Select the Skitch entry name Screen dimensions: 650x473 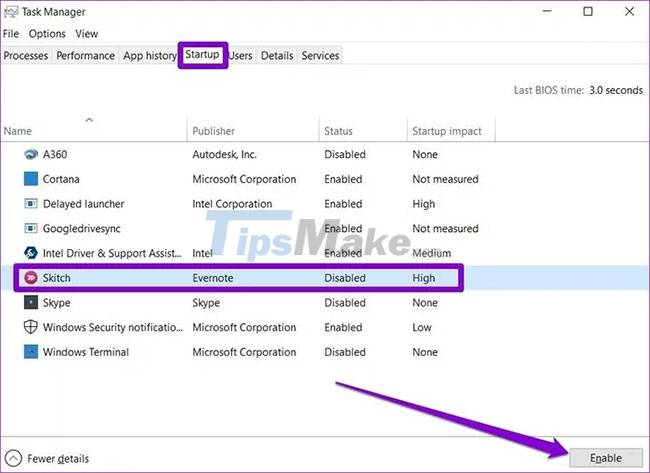tap(56, 278)
